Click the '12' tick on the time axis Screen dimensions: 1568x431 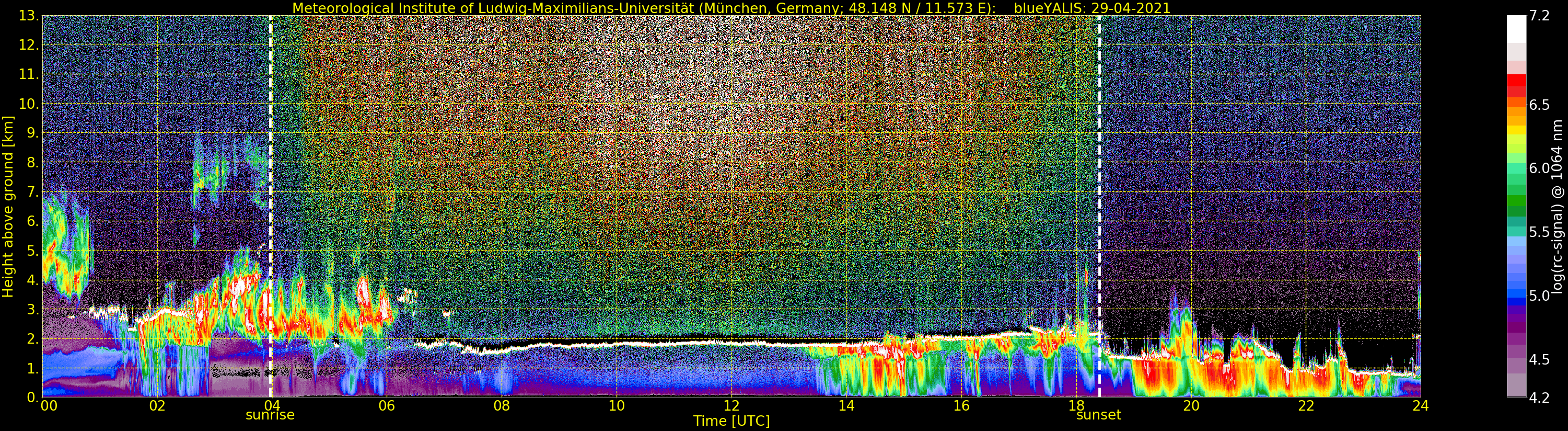(731, 406)
